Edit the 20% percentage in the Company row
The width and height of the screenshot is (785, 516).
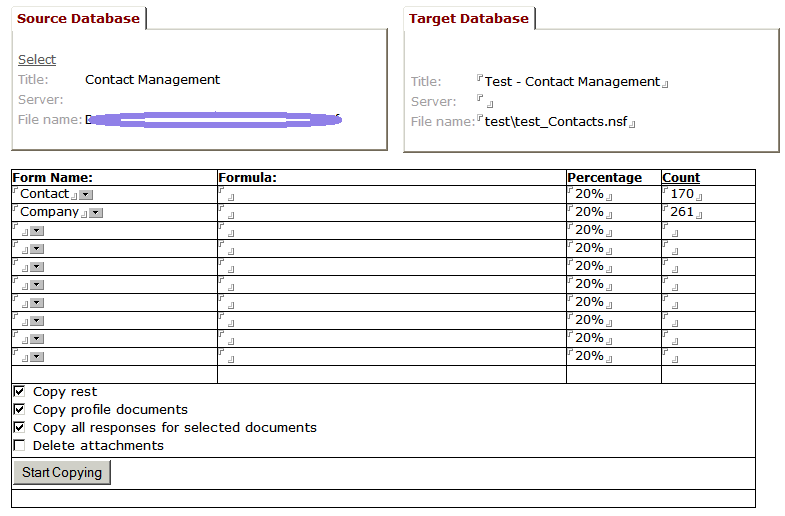[x=590, y=212]
